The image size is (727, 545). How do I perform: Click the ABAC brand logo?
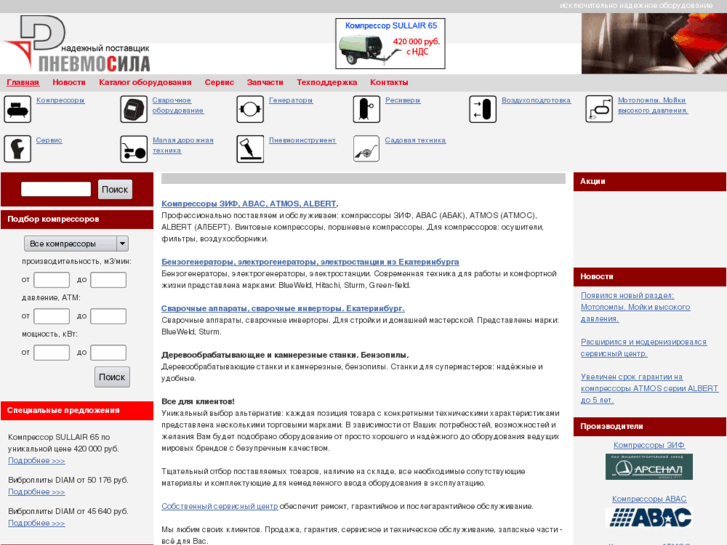(x=649, y=517)
